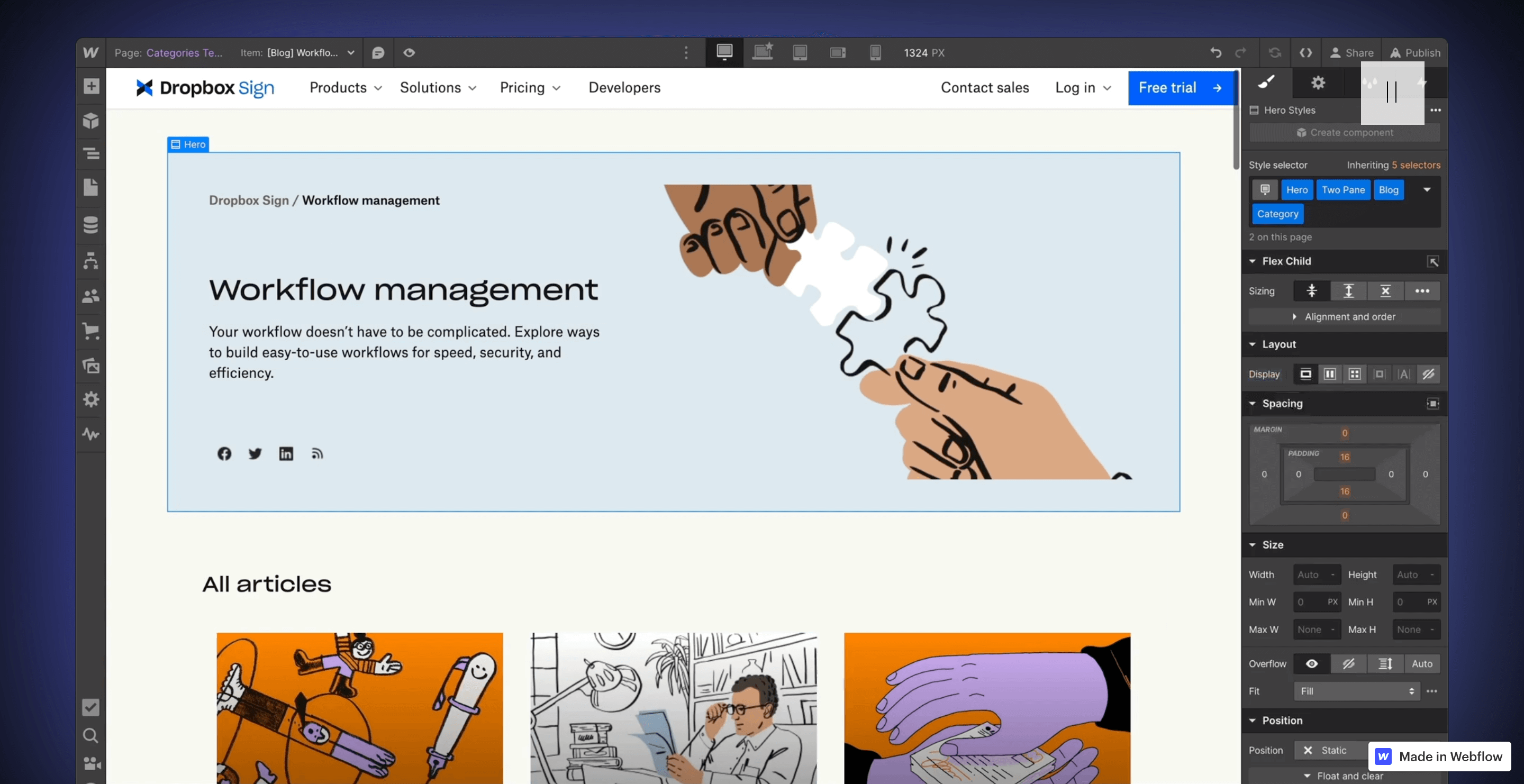The width and height of the screenshot is (1524, 784).
Task: Open the Ecommerce panel
Action: coord(90,331)
